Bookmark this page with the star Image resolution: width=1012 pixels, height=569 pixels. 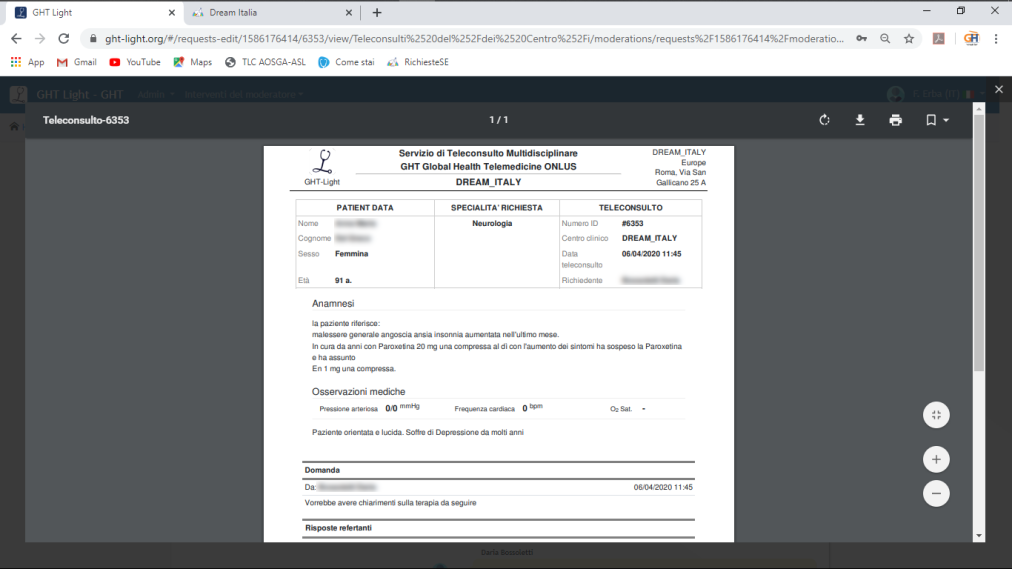[x=909, y=39]
